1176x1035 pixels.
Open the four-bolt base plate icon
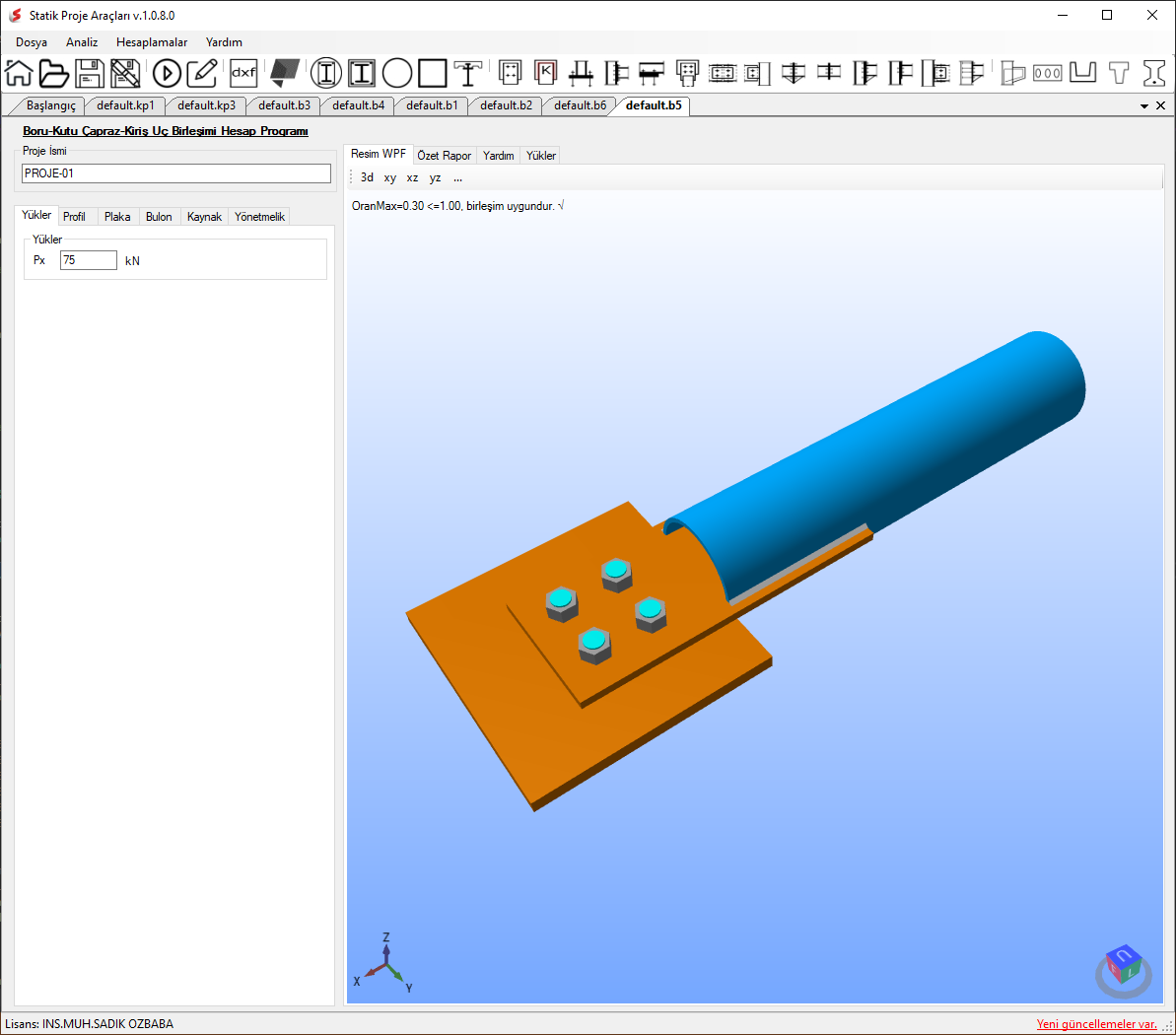510,73
